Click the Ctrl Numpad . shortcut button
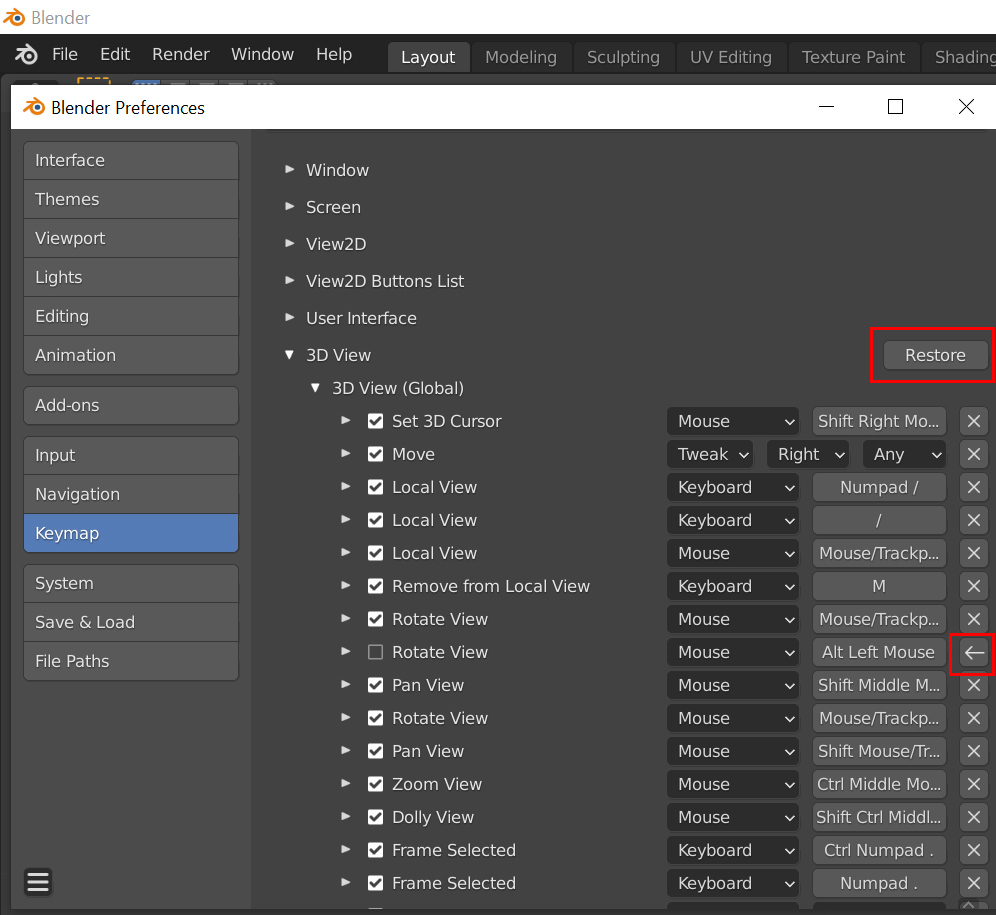996x915 pixels. point(879,851)
